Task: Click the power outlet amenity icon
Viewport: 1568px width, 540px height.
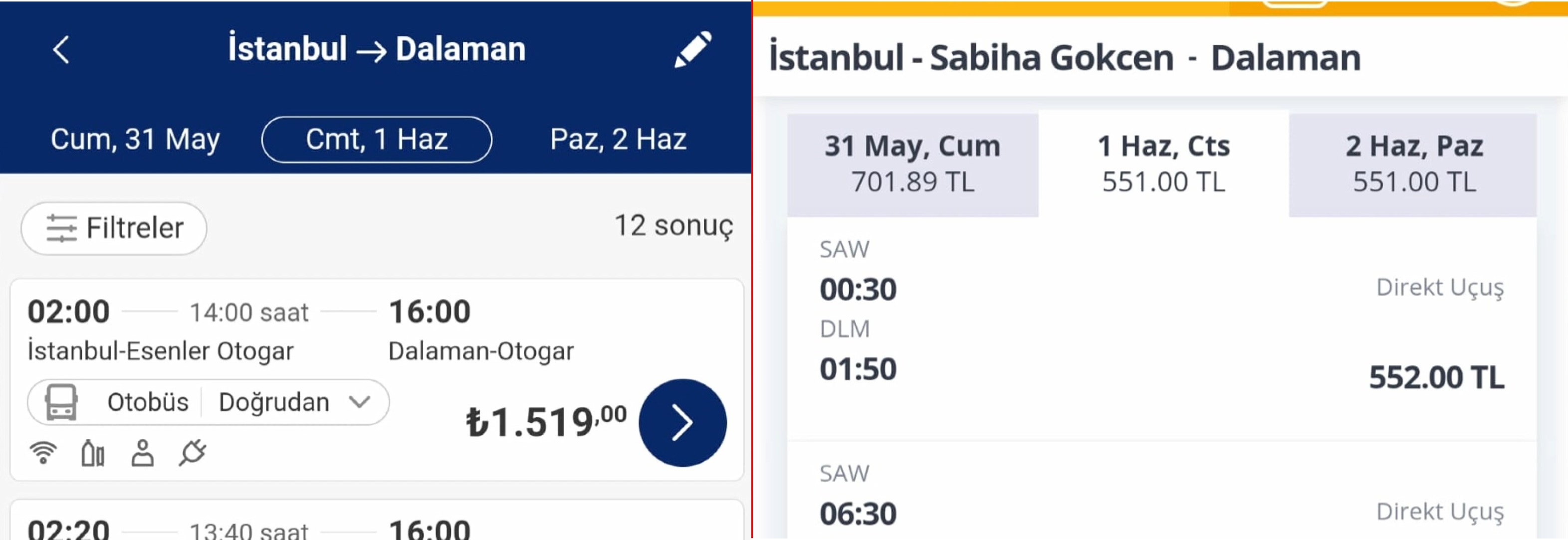Action: [193, 452]
